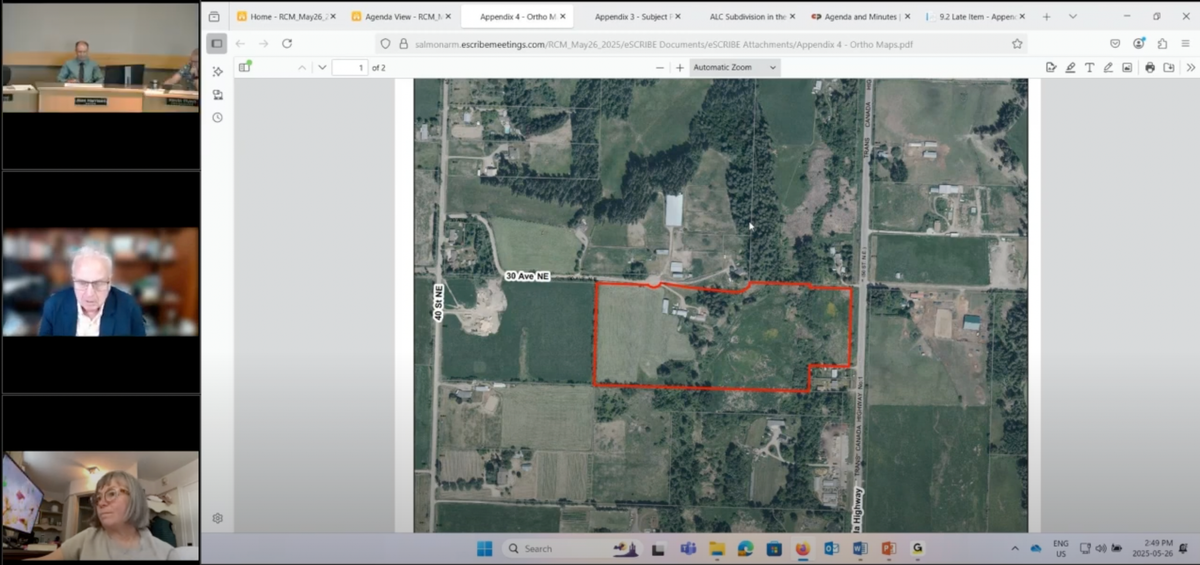Viewport: 1200px width, 565px height.
Task: Click the browser forward button
Action: tap(264, 43)
